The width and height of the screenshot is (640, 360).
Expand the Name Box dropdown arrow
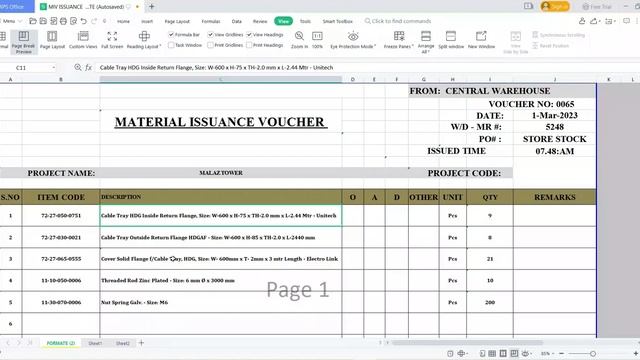[x=53, y=68]
